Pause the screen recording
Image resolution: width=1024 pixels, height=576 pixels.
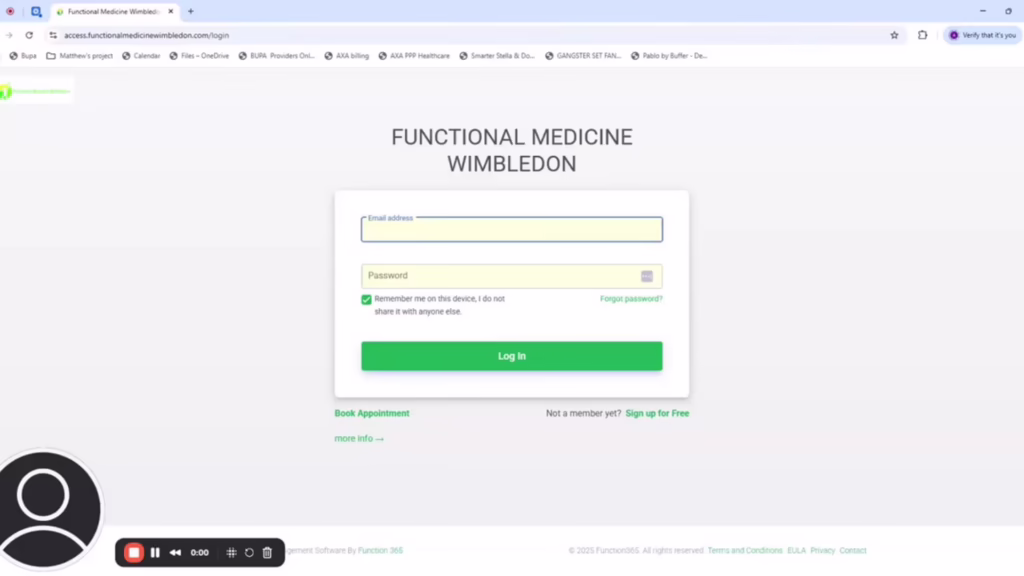click(x=155, y=552)
